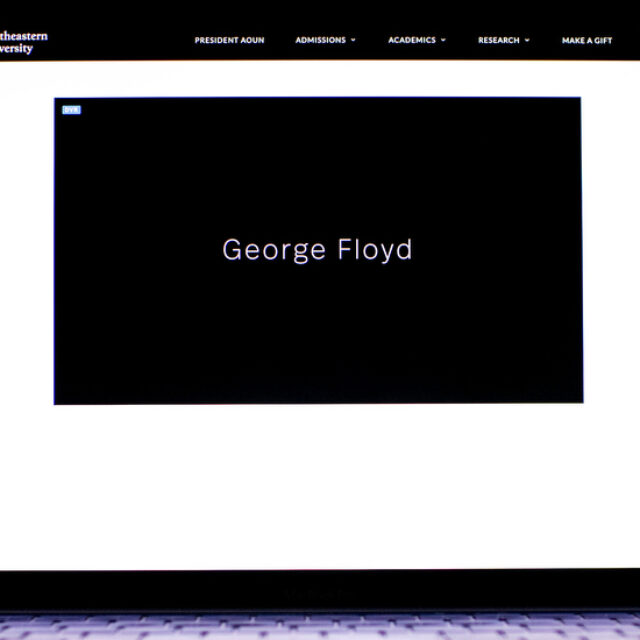
Task: Click the Northeastern University logo
Action: coord(24,42)
